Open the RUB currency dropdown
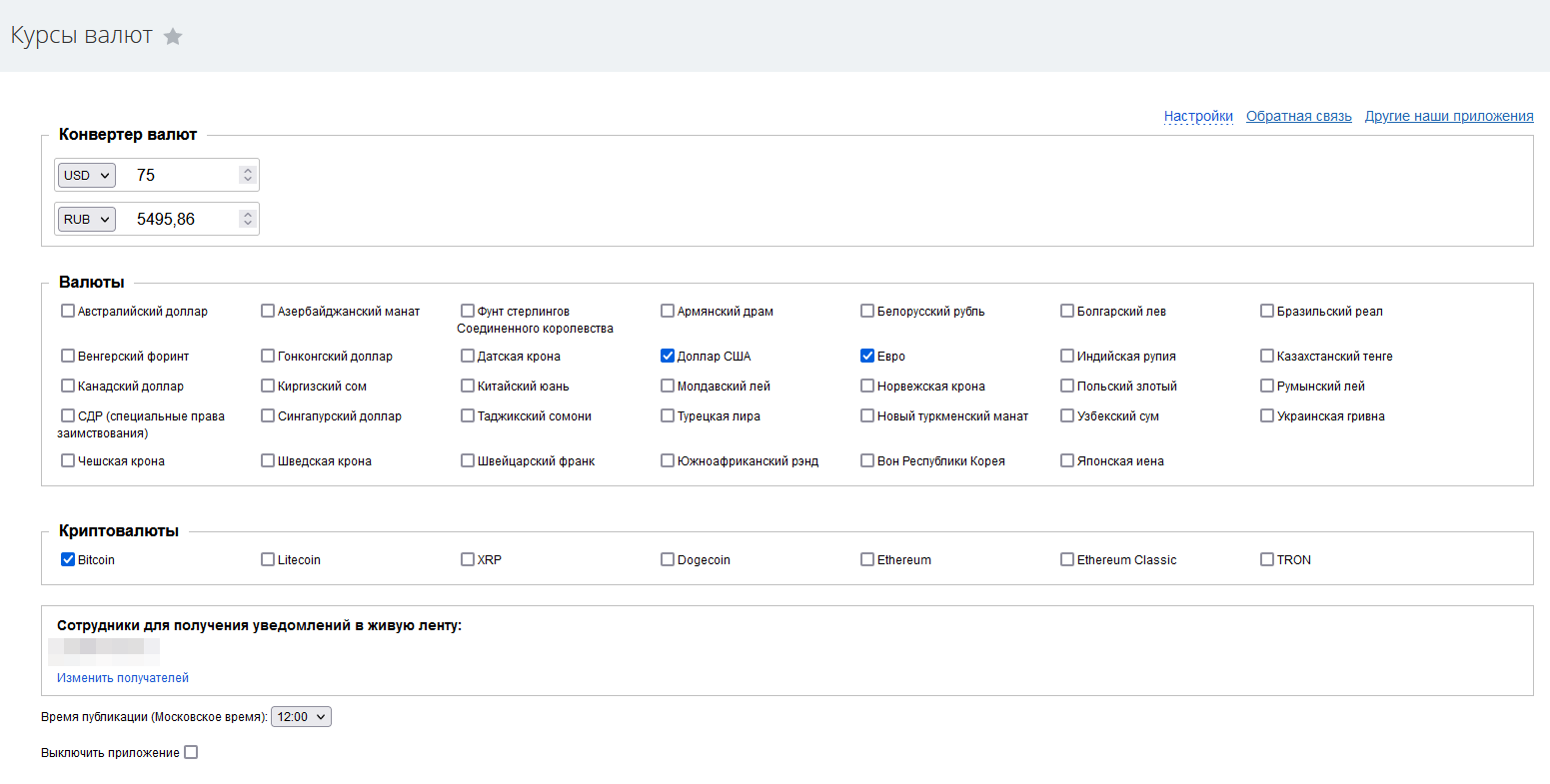Image resolution: width=1550 pixels, height=784 pixels. 87,219
